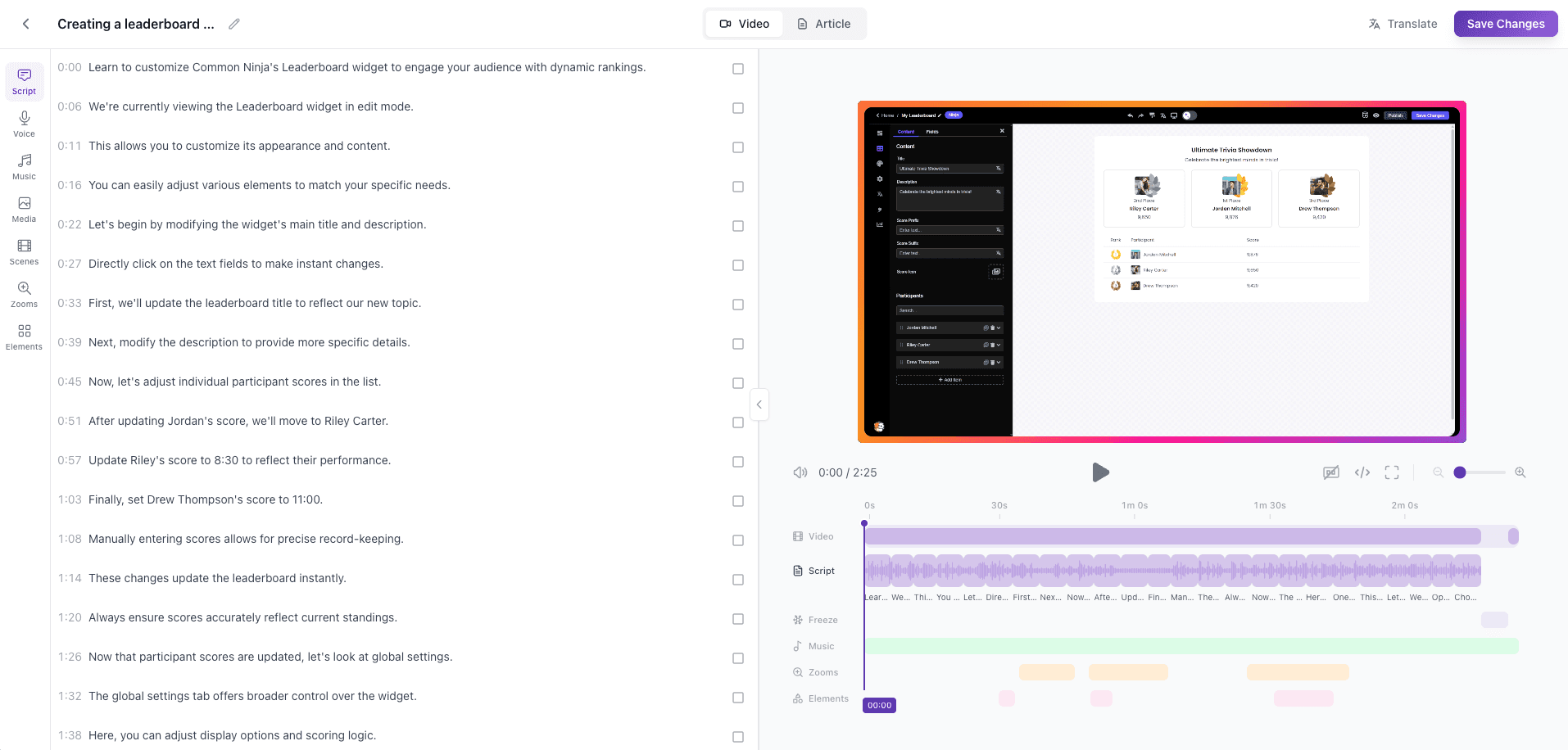
Task: Open the Voice panel
Action: [x=24, y=123]
